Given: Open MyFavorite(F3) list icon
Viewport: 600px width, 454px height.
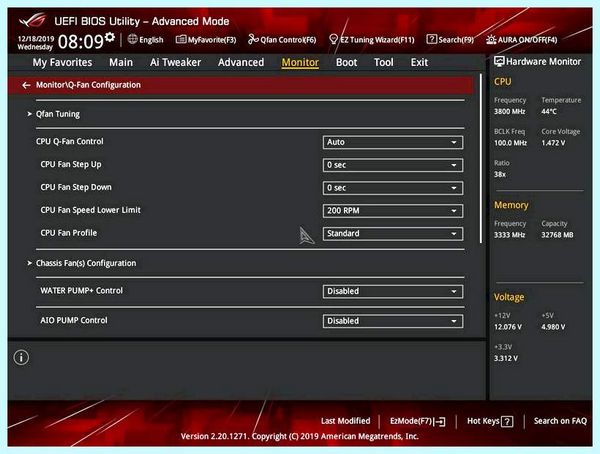Looking at the screenshot, I should (x=181, y=39).
